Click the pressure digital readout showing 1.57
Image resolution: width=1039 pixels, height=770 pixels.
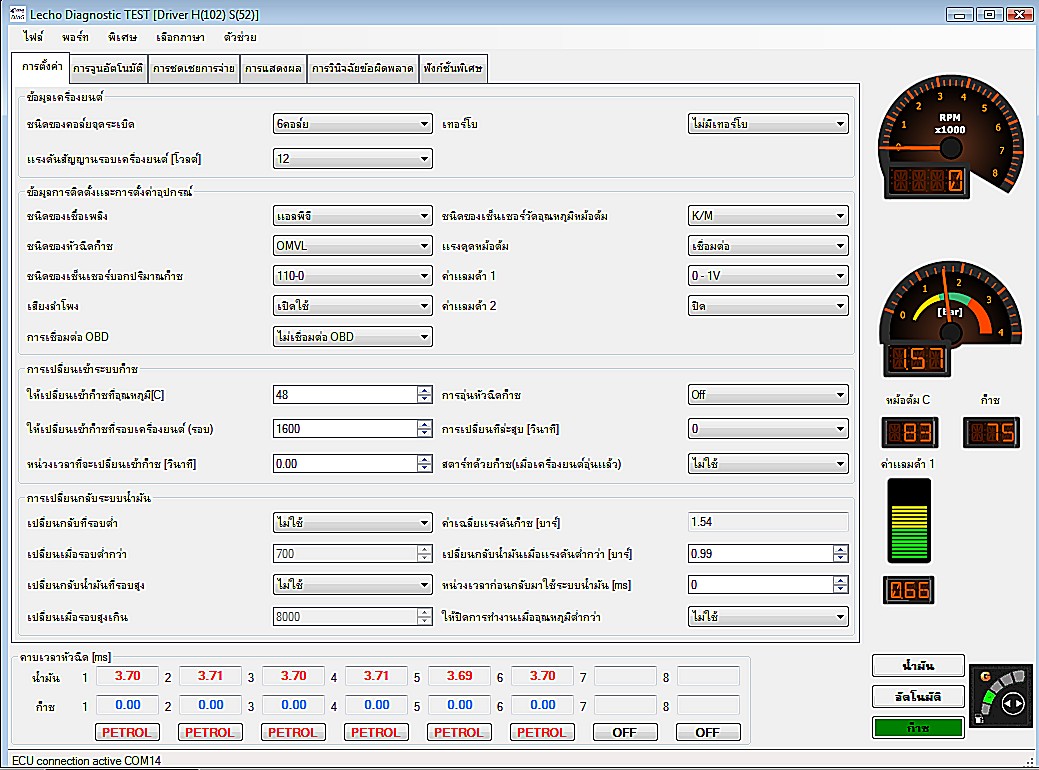(909, 360)
